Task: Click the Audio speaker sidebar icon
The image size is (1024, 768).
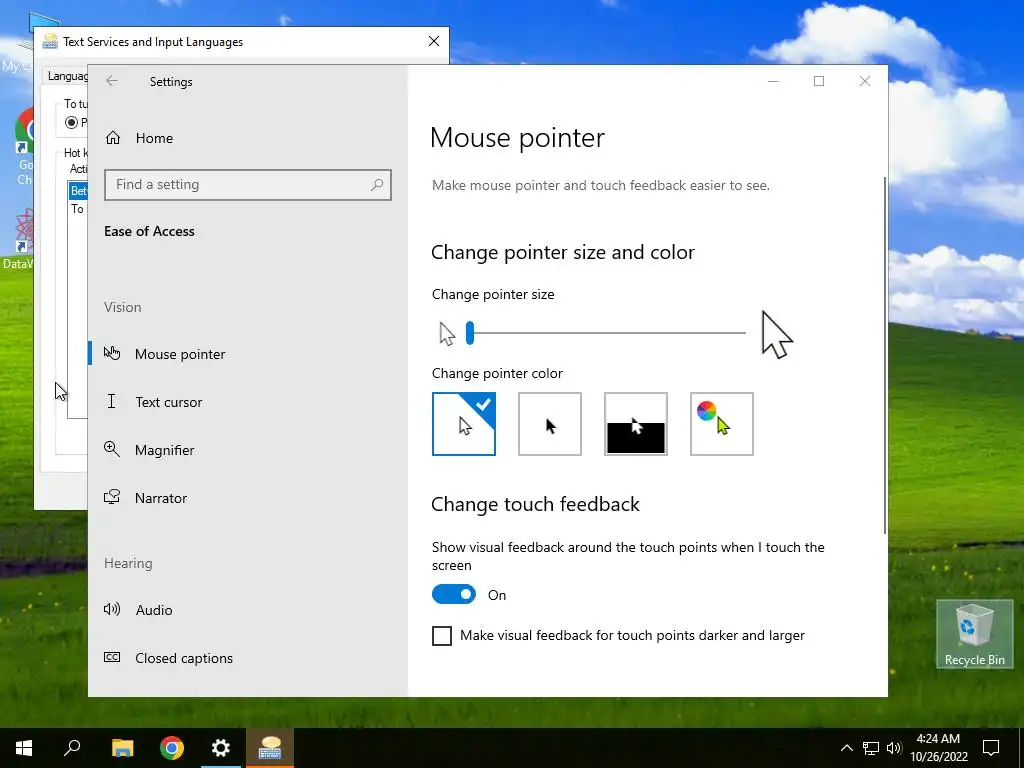Action: (112, 609)
